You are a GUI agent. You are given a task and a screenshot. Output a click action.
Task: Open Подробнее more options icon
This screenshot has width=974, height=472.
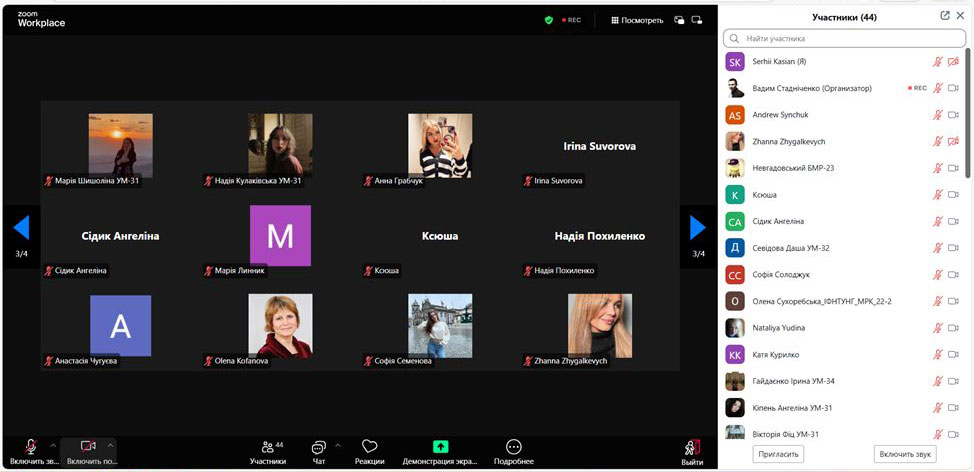(x=513, y=447)
